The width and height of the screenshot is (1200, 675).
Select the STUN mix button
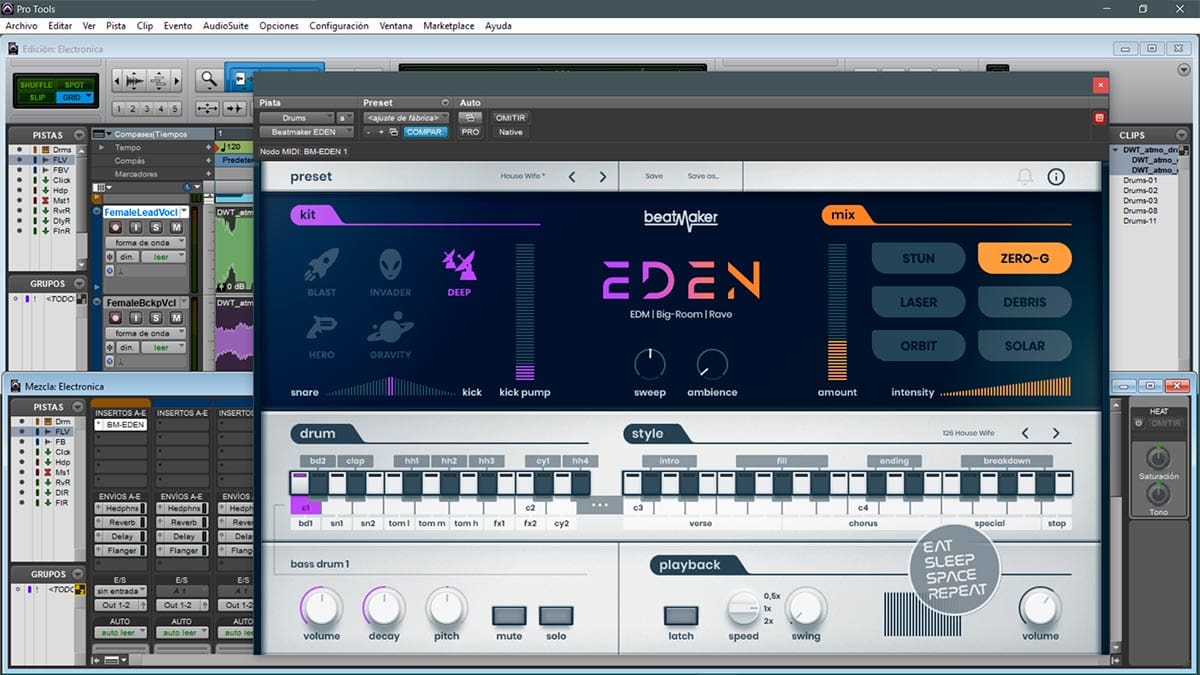(918, 258)
